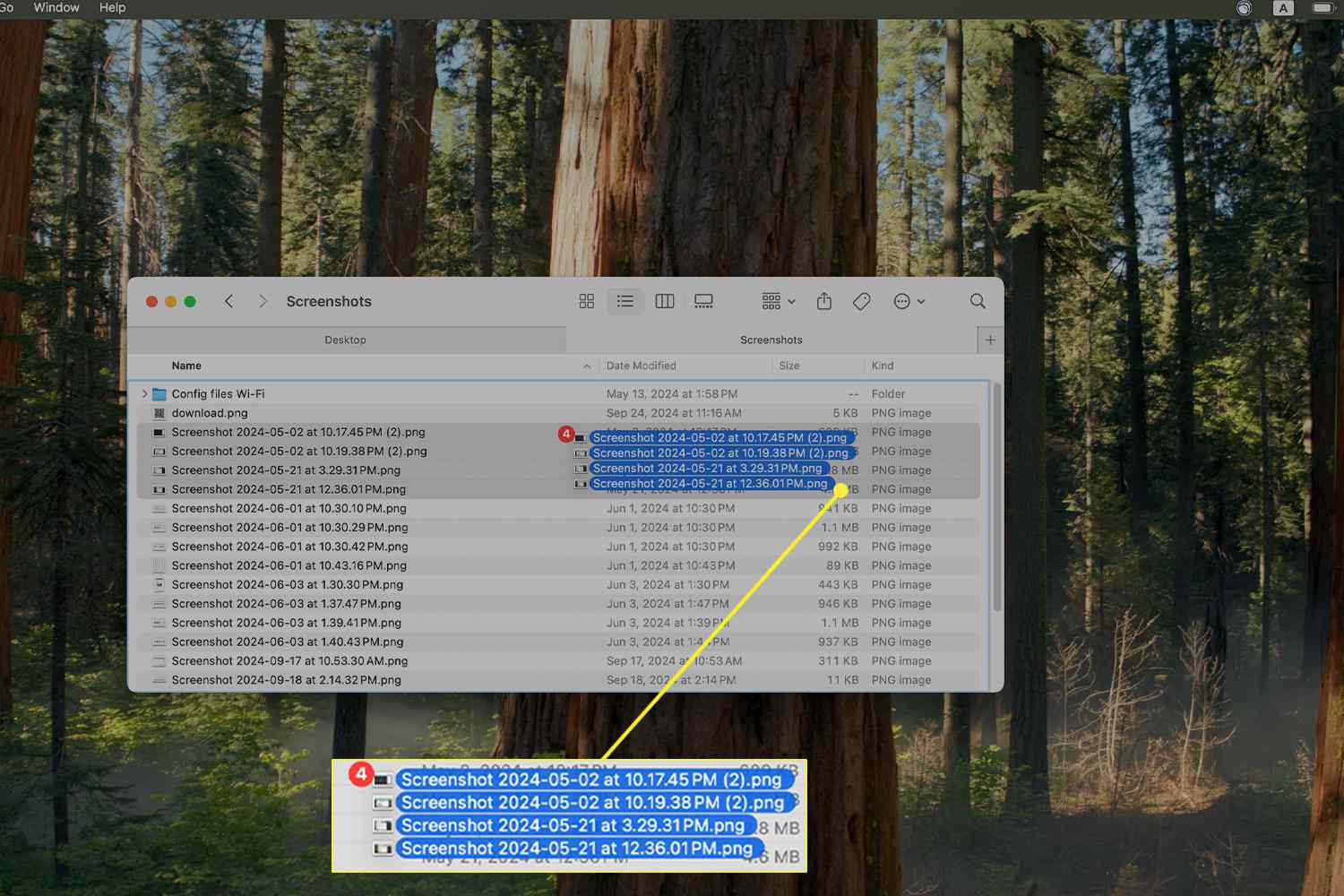Go forward with the right chevron

[x=263, y=302]
